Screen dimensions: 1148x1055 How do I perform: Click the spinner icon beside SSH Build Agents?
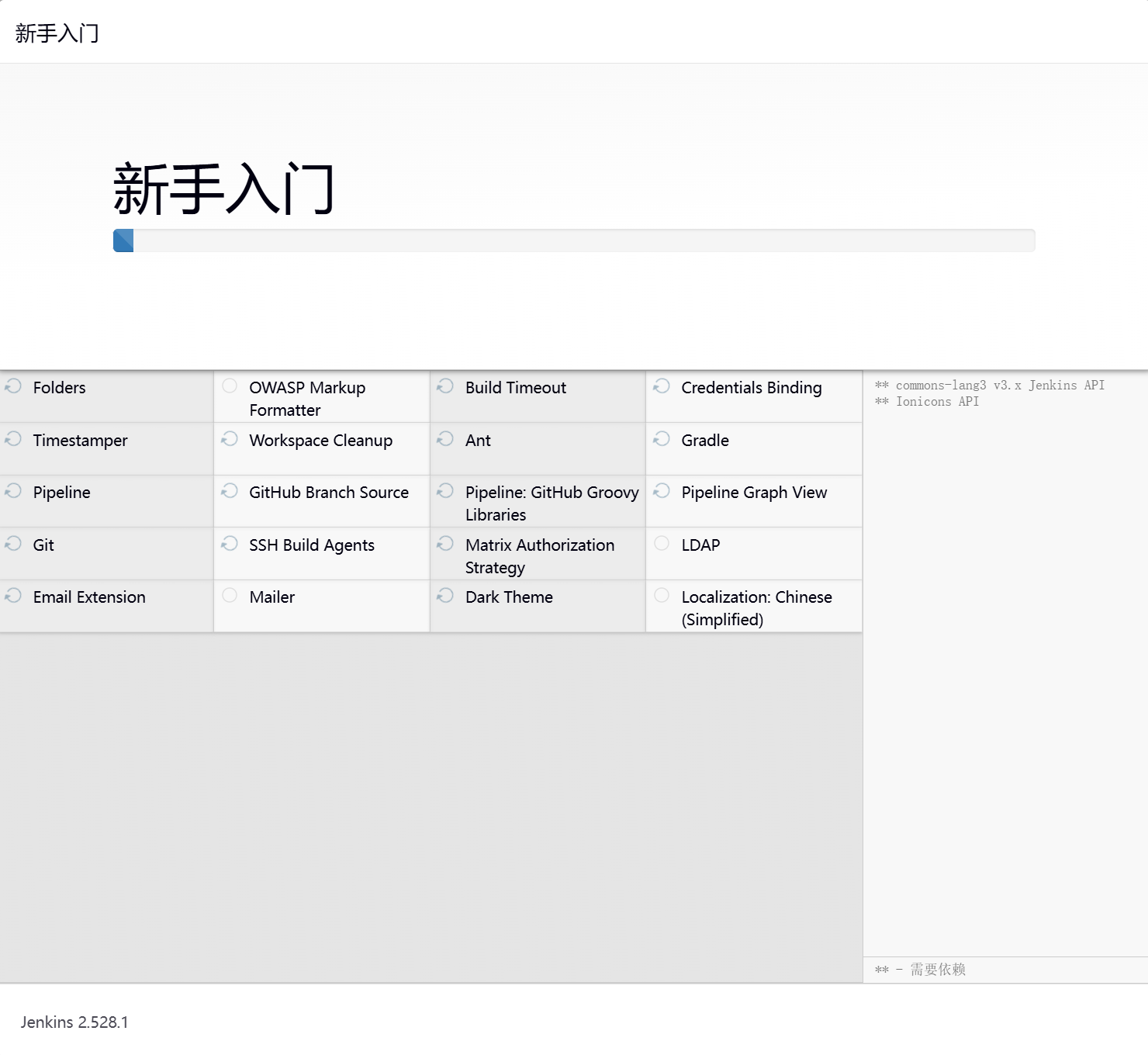click(x=230, y=543)
